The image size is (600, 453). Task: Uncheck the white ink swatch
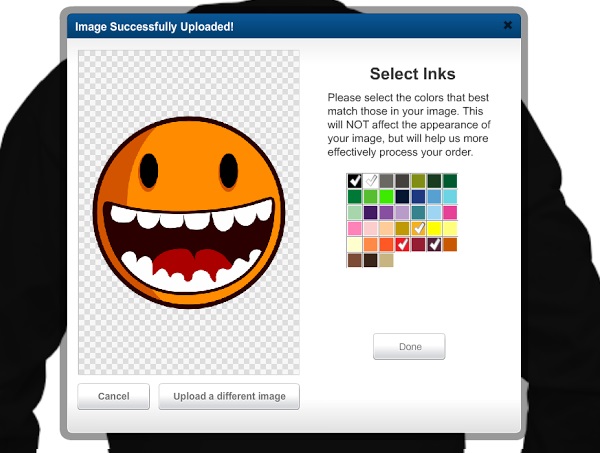pos(371,181)
